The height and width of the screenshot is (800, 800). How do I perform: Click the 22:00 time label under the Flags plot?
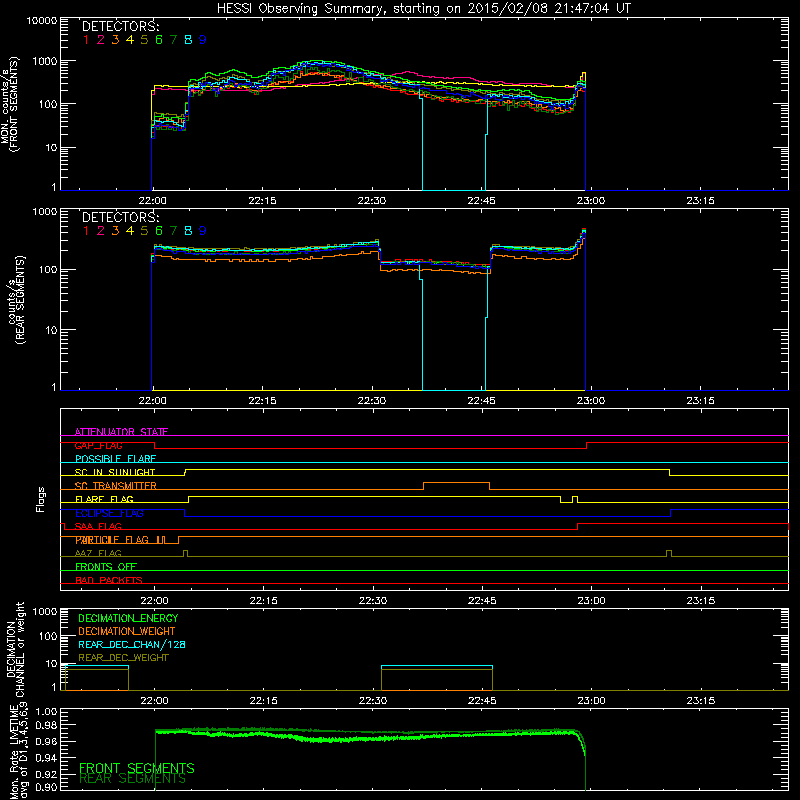point(154,601)
